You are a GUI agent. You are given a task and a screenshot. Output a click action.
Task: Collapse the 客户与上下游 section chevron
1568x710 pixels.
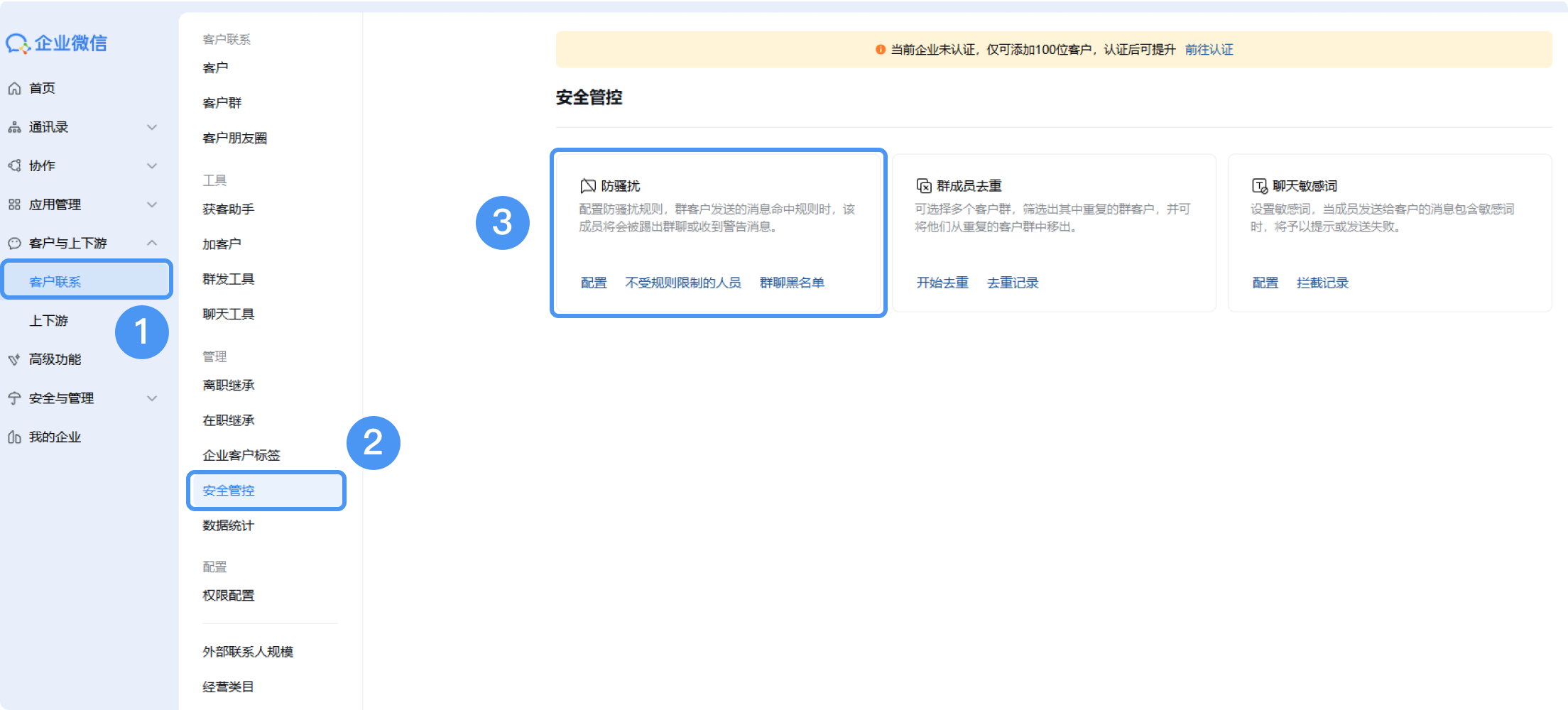click(x=152, y=244)
